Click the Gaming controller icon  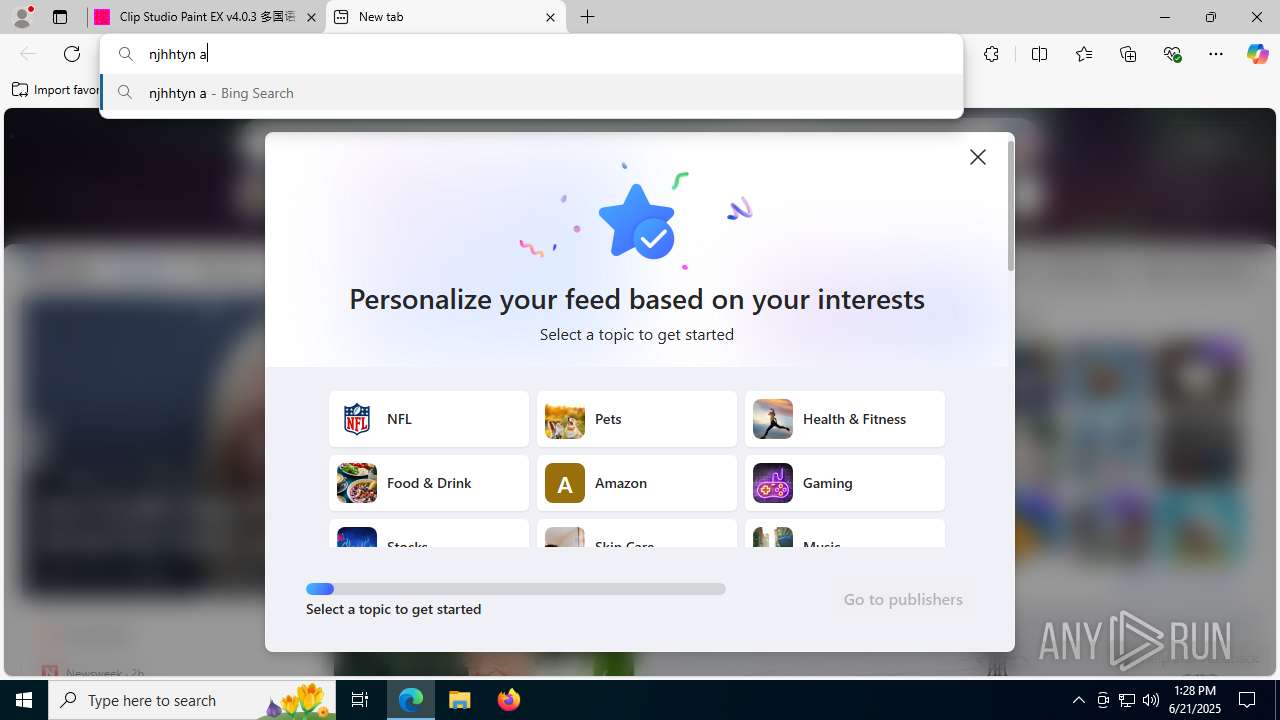(x=773, y=483)
